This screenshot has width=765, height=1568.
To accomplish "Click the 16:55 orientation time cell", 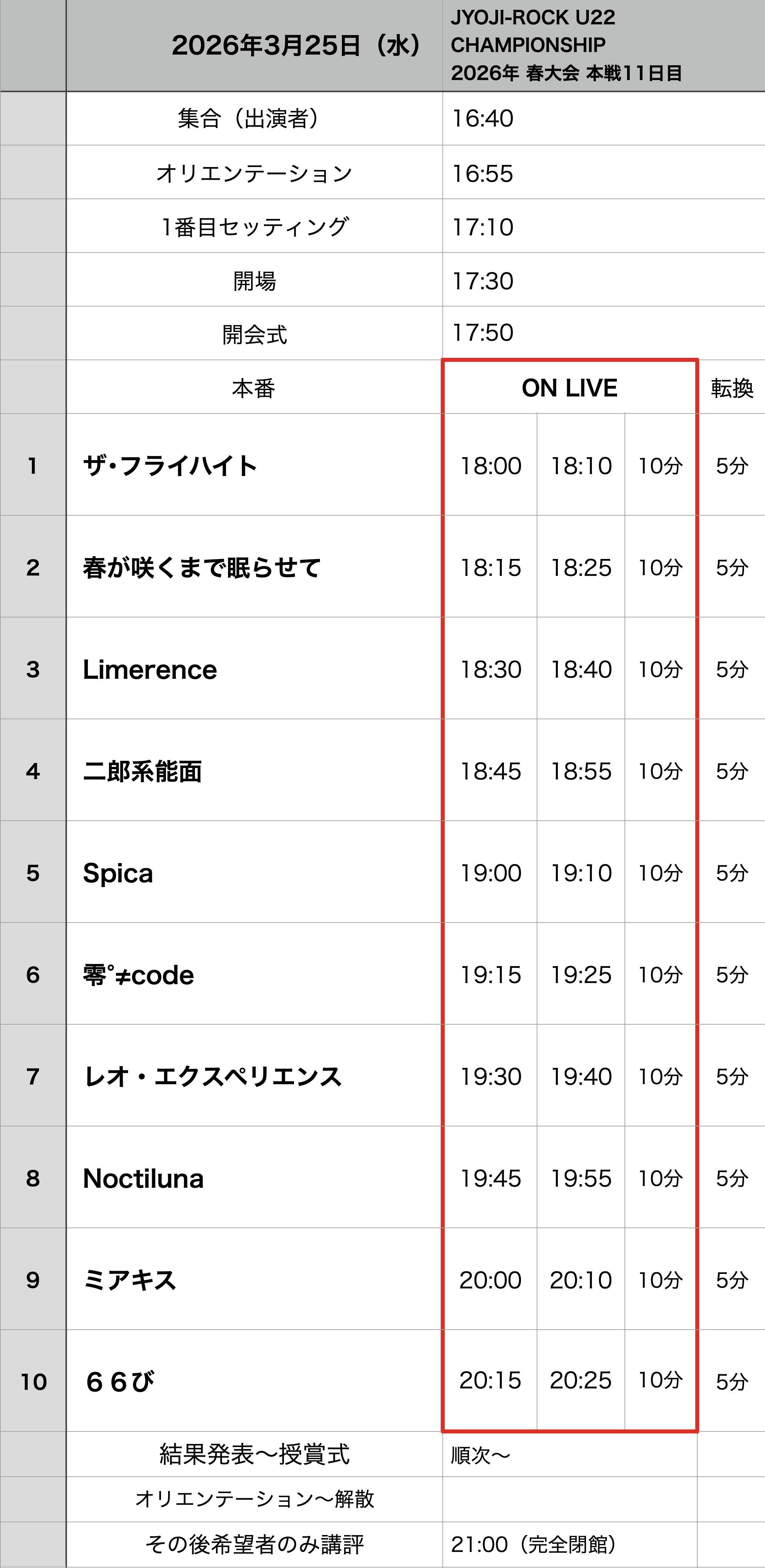I will tap(483, 173).
